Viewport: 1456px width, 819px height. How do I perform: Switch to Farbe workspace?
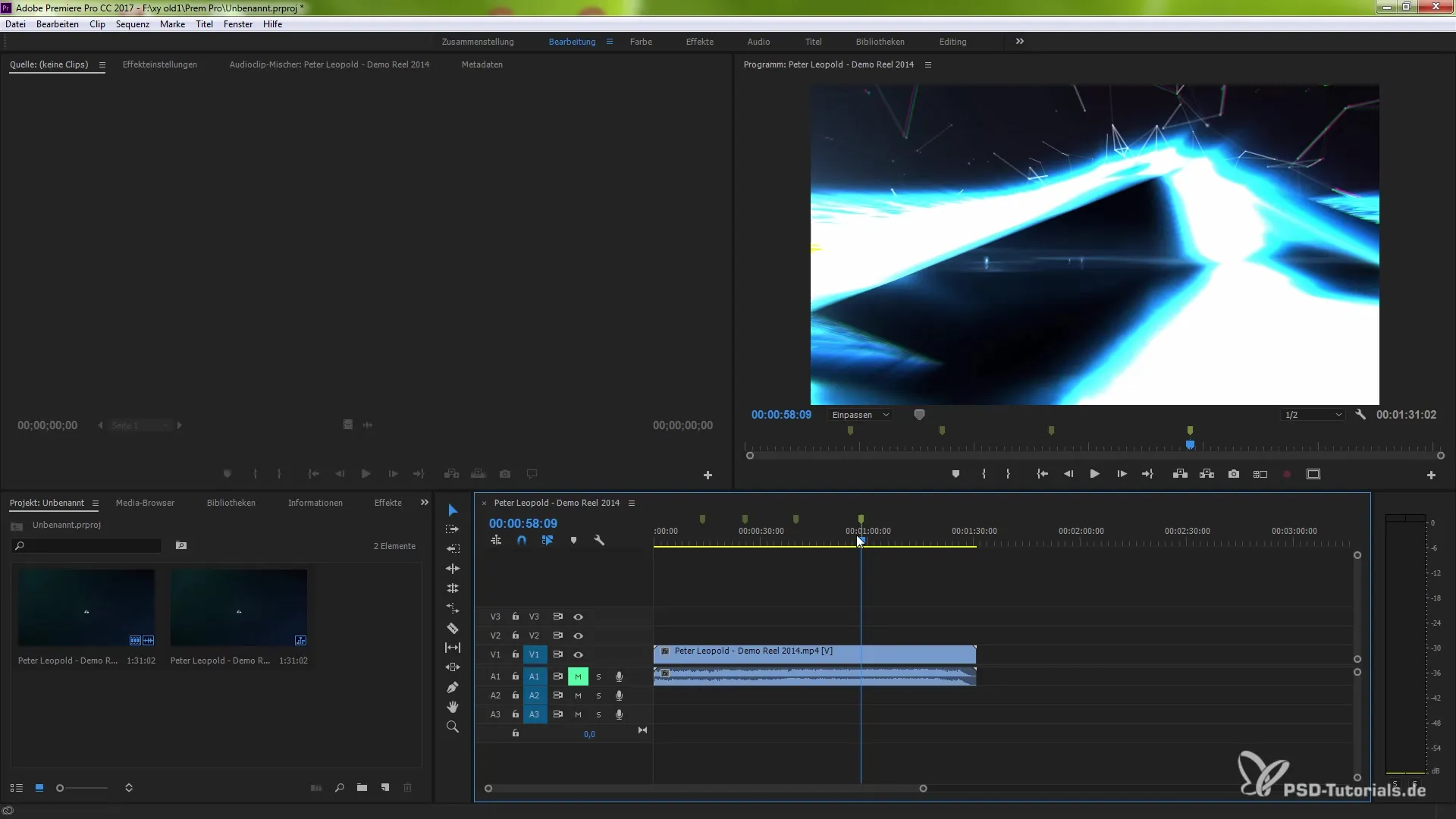641,42
